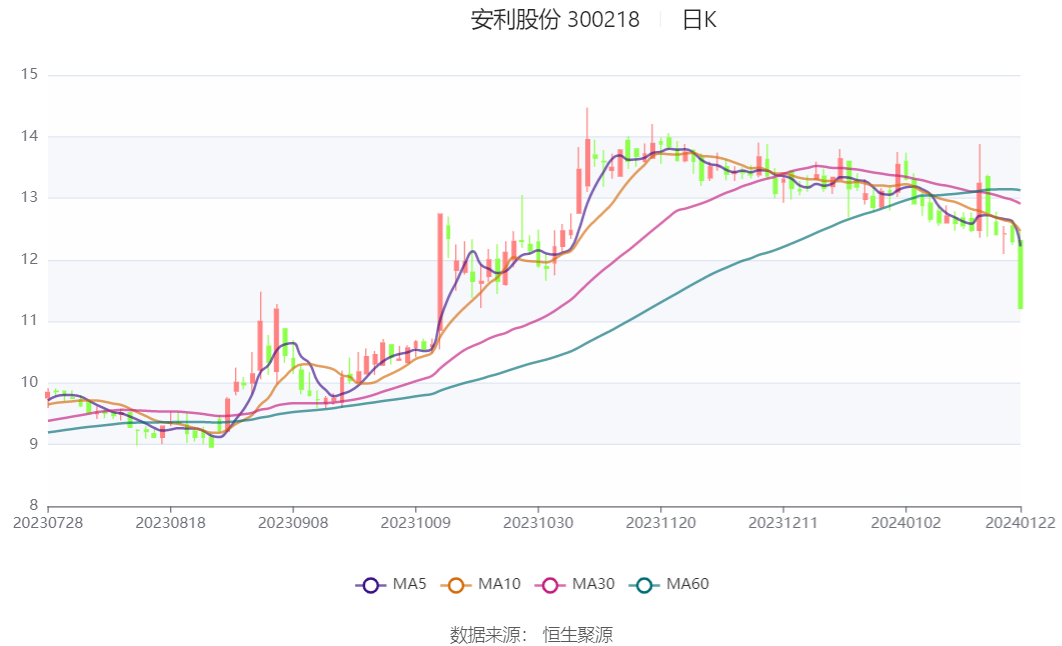The height and width of the screenshot is (646, 1062).
Task: Click the 20240102 x-axis date label
Action: click(906, 523)
